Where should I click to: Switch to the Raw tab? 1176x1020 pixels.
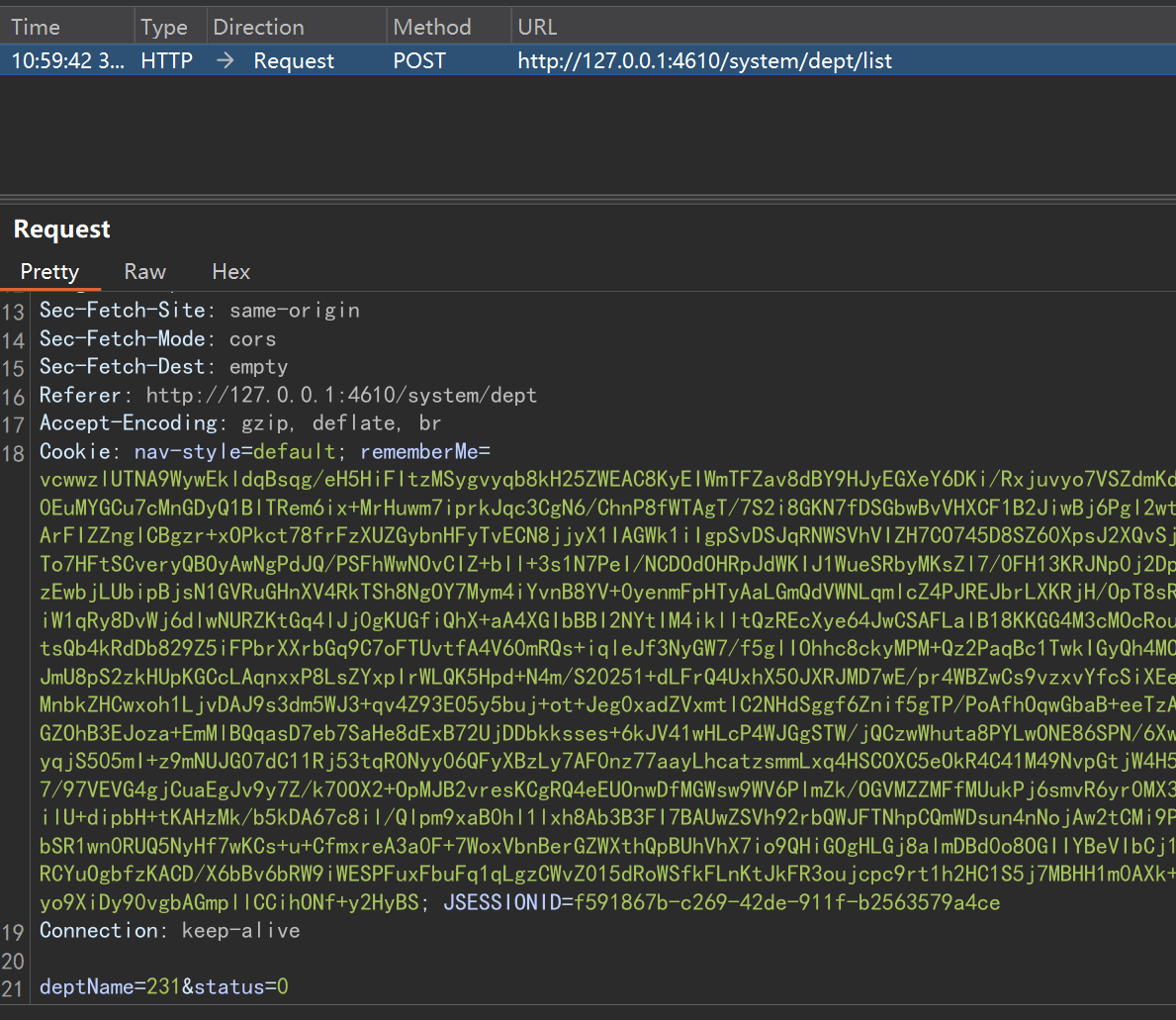click(144, 271)
